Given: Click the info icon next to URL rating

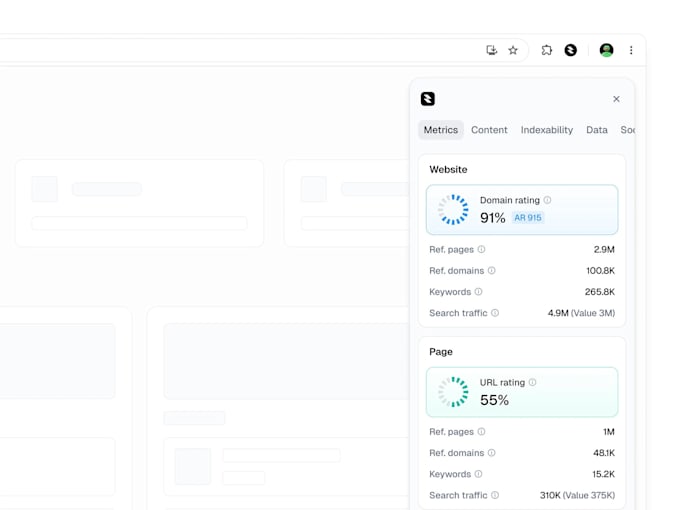Looking at the screenshot, I should (x=533, y=382).
